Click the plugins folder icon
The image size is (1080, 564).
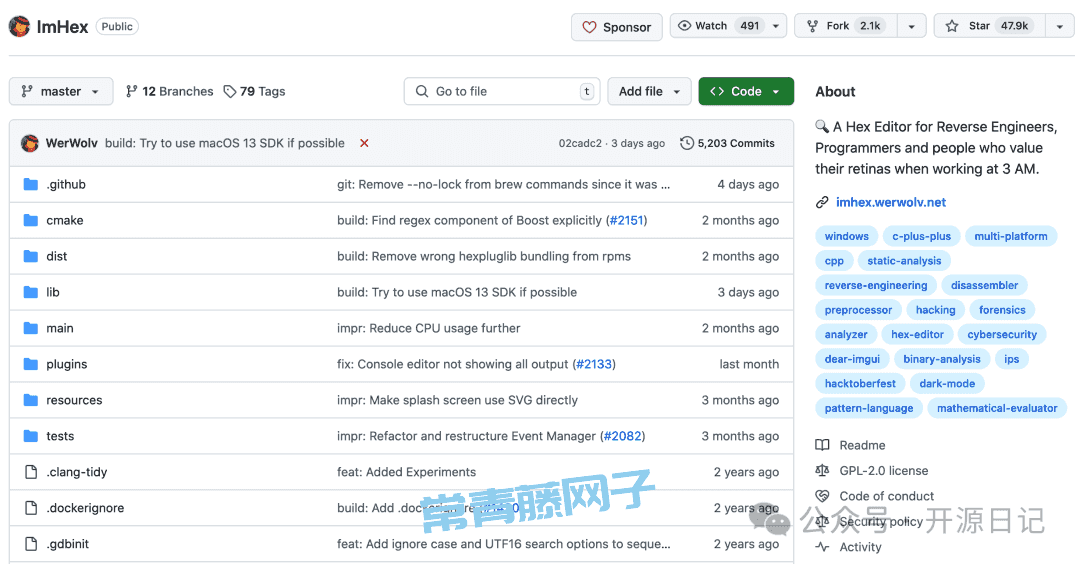pos(30,364)
